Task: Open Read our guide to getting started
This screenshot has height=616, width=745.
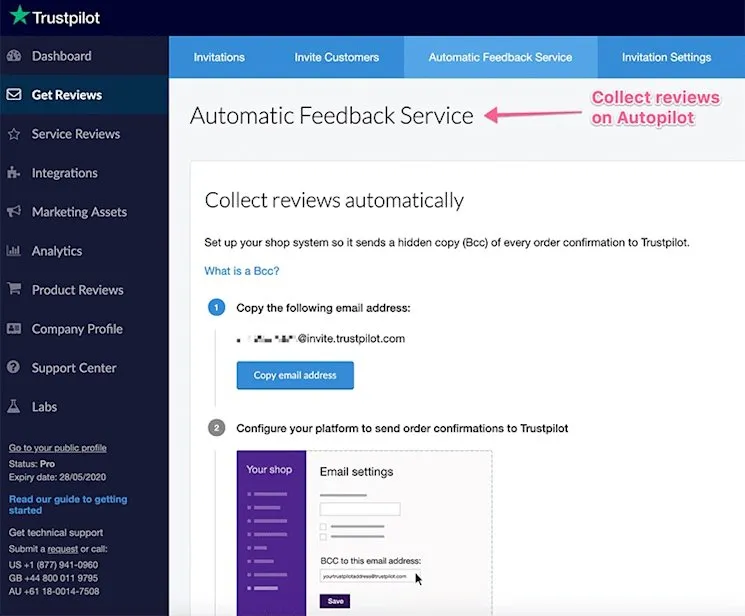Action: pyautogui.click(x=68, y=504)
